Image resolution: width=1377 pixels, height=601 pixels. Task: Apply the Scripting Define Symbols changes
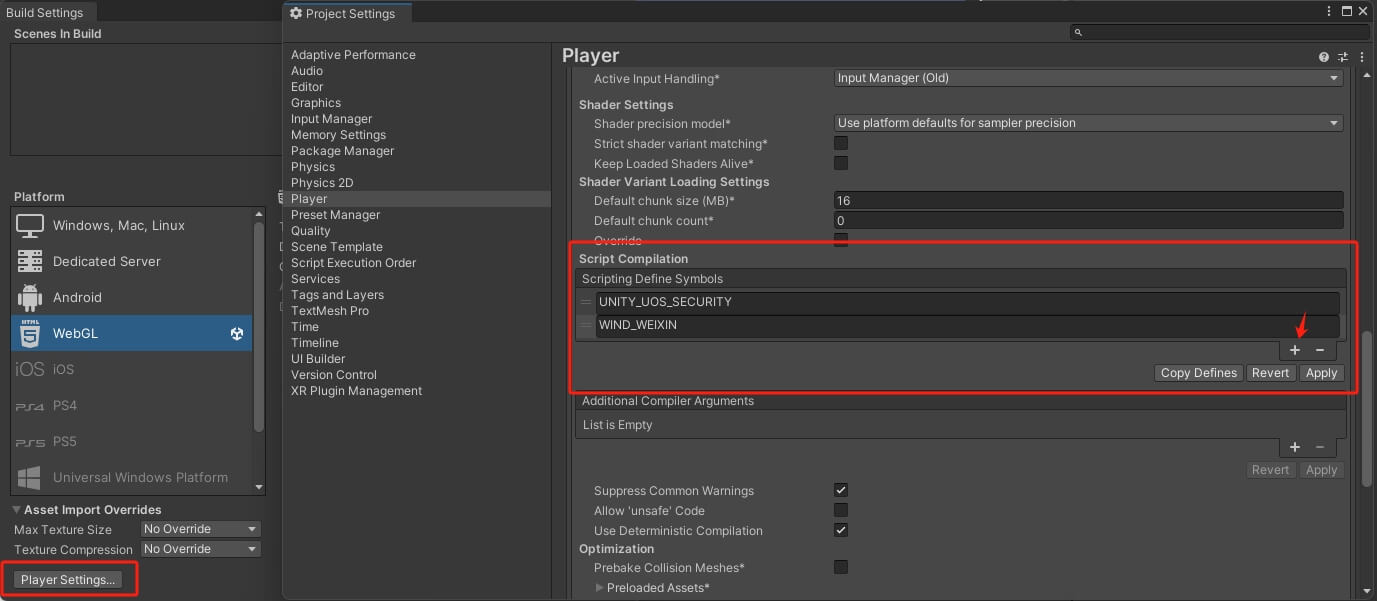pos(1321,373)
